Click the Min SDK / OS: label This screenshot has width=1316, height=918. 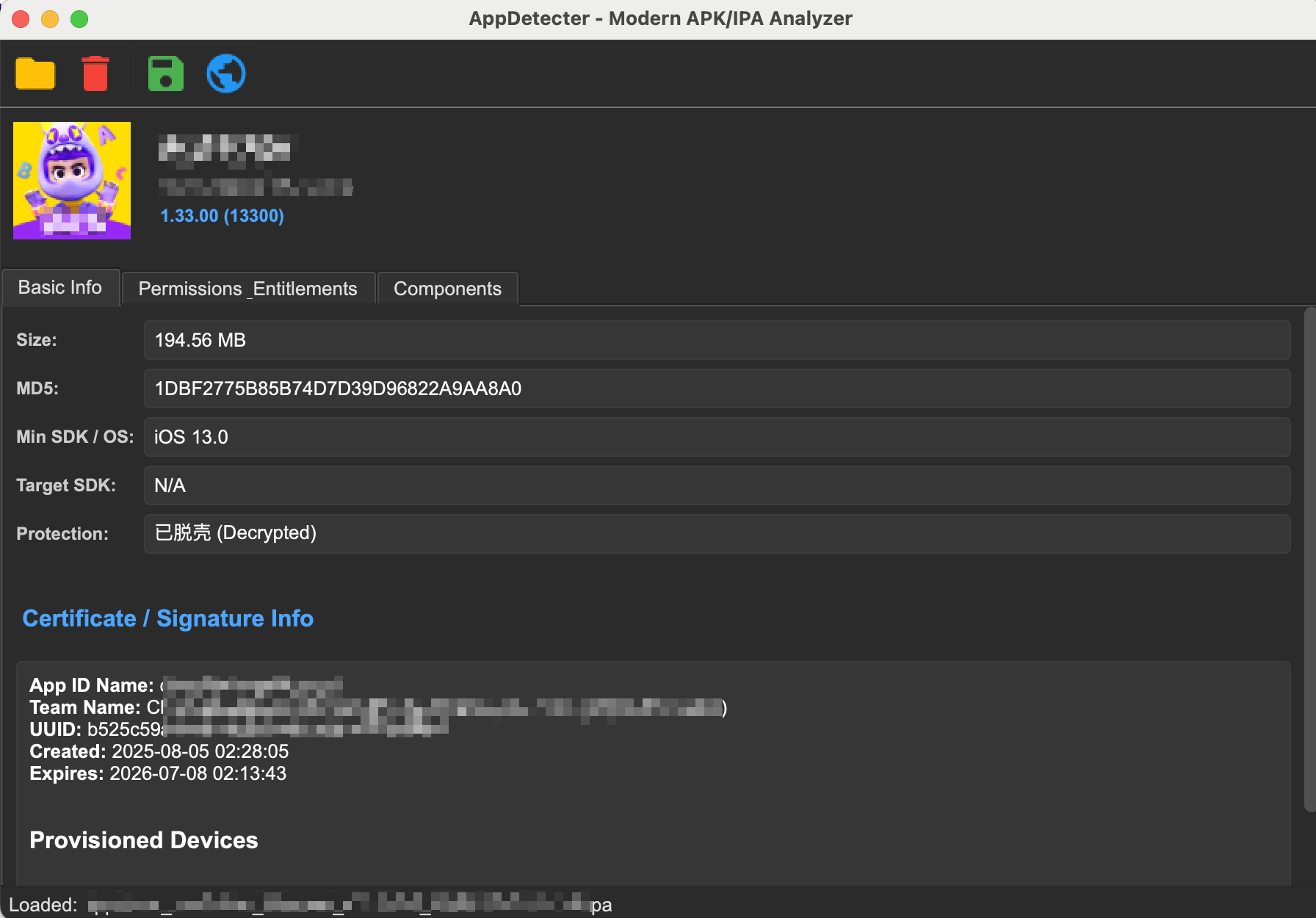tap(75, 437)
